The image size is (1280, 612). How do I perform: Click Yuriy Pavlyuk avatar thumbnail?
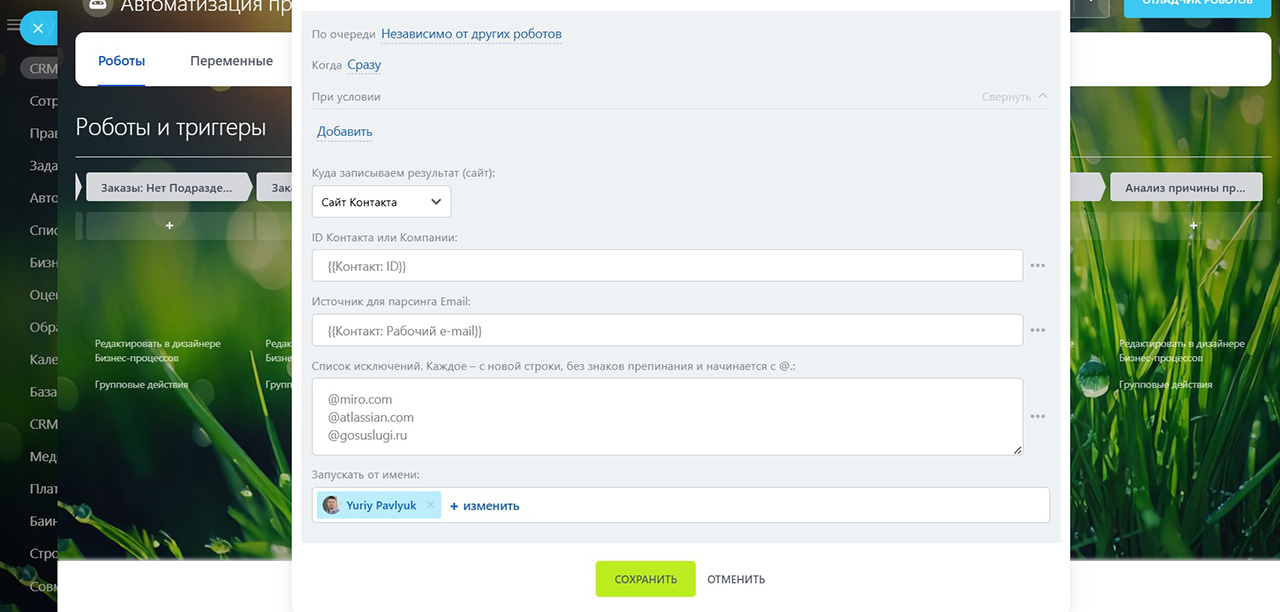[x=331, y=506]
